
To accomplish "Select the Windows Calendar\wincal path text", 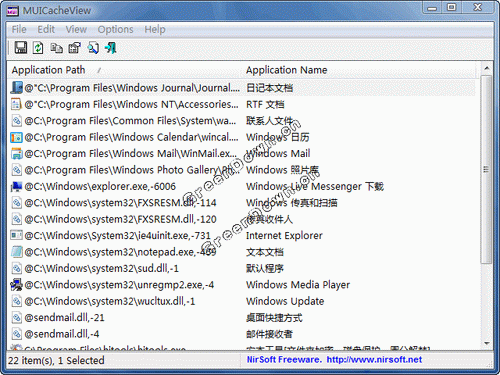I will pyautogui.click(x=131, y=137).
